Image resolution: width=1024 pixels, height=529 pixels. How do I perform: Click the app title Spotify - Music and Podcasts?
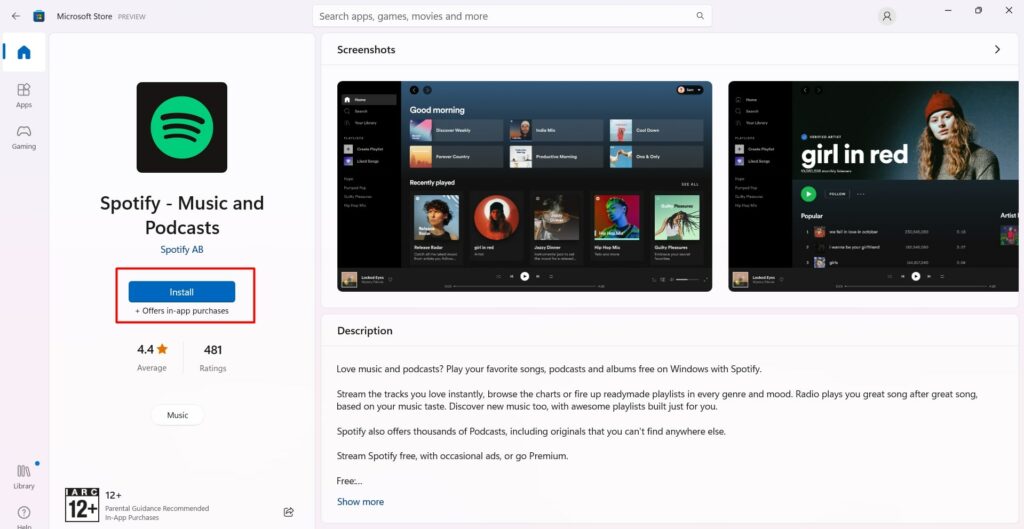(x=182, y=215)
